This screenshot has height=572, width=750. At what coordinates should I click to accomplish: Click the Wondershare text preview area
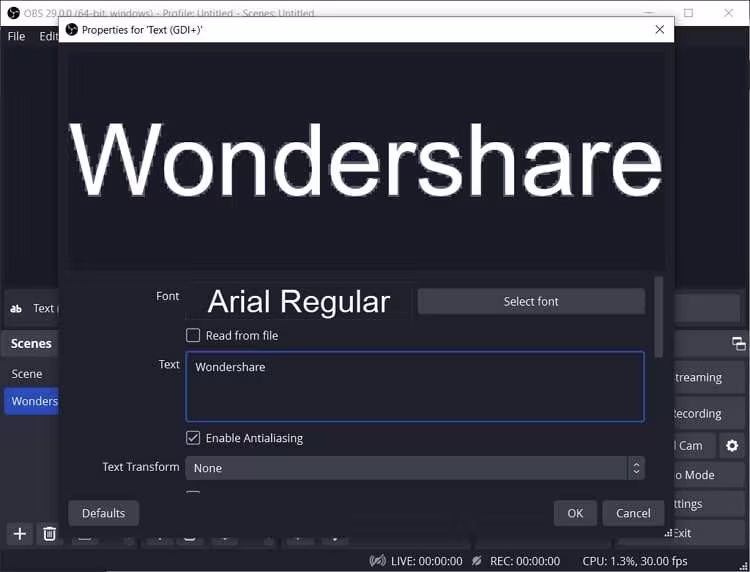[367, 159]
